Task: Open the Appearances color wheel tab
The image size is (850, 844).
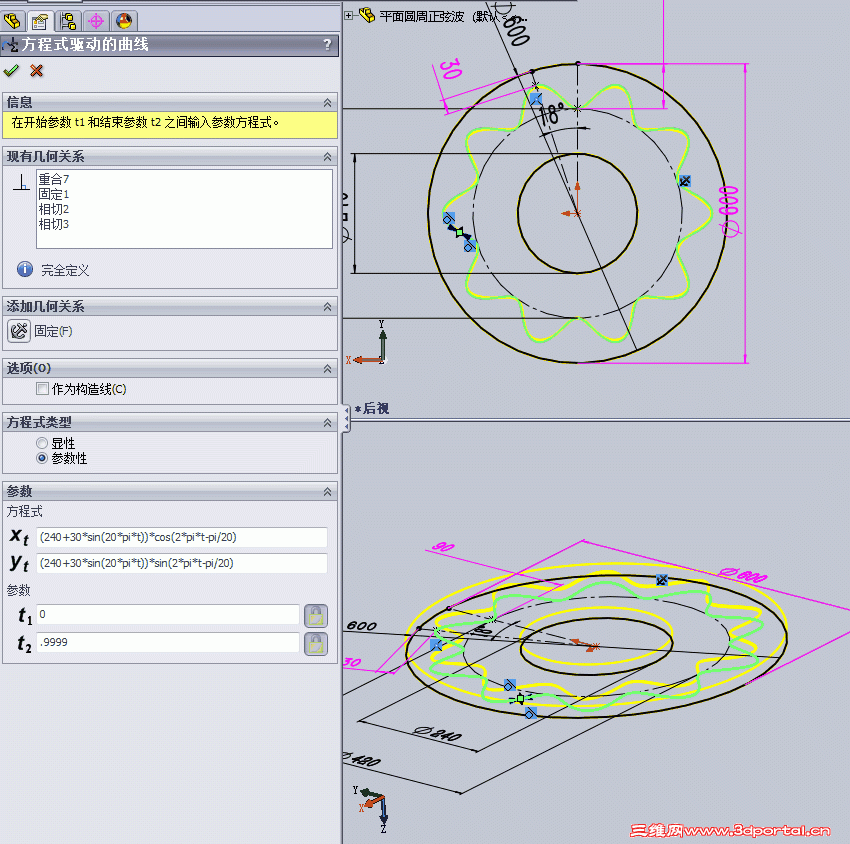Action: pyautogui.click(x=122, y=20)
